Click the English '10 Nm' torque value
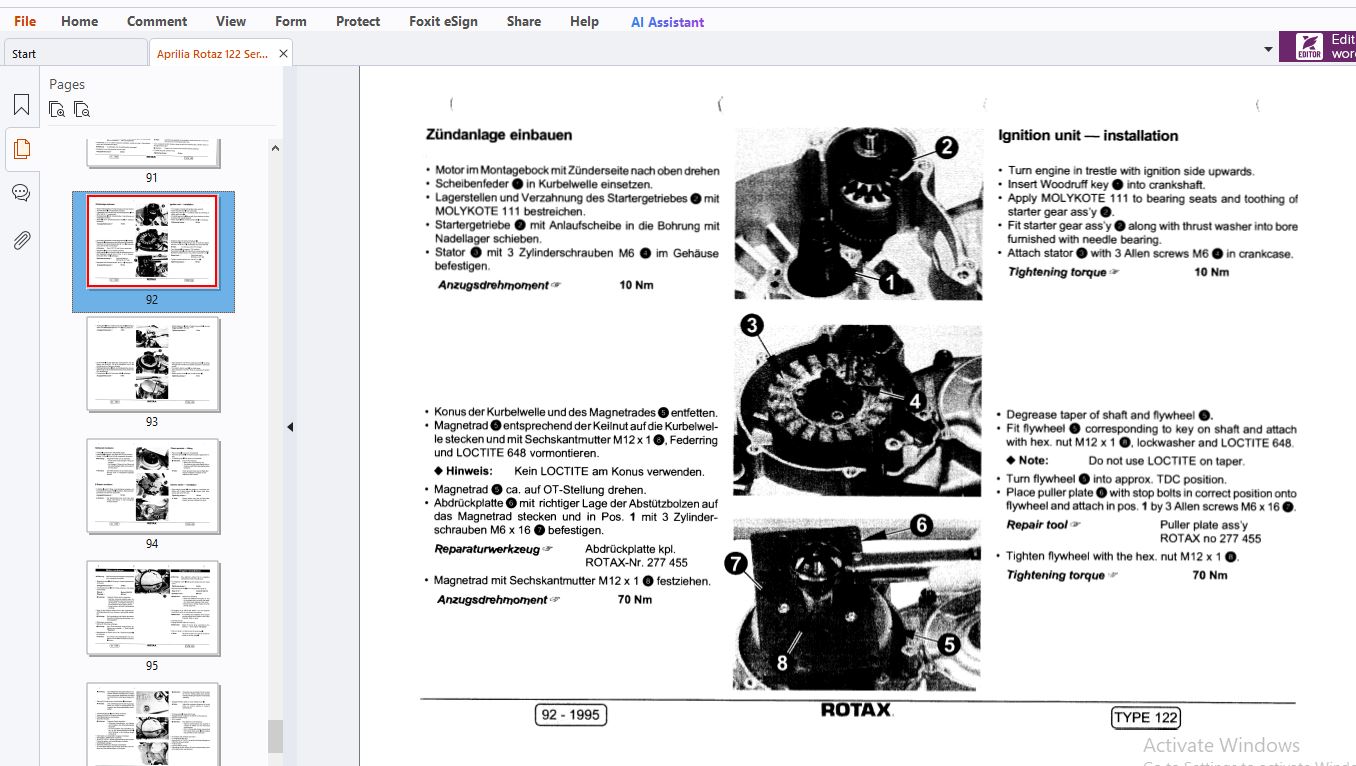1356x766 pixels. [x=1211, y=272]
